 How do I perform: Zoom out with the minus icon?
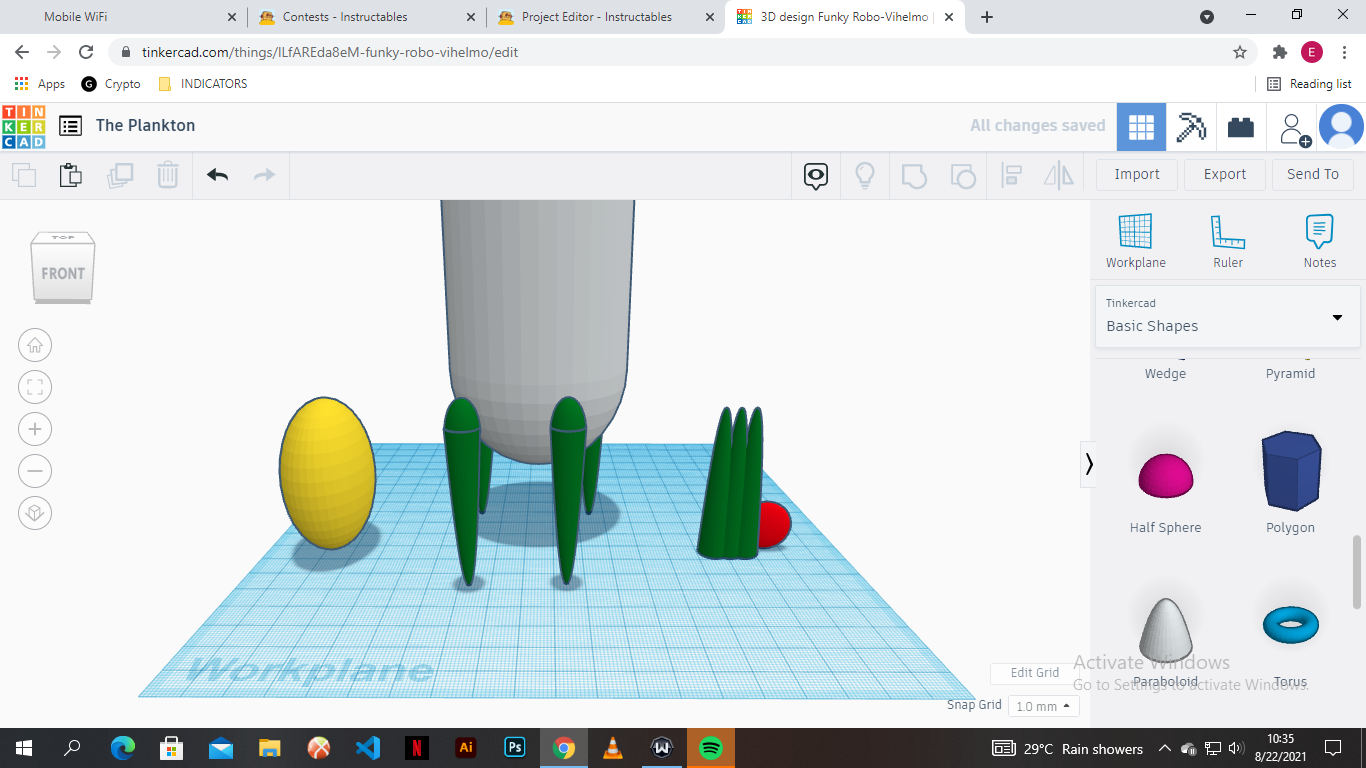pos(35,471)
